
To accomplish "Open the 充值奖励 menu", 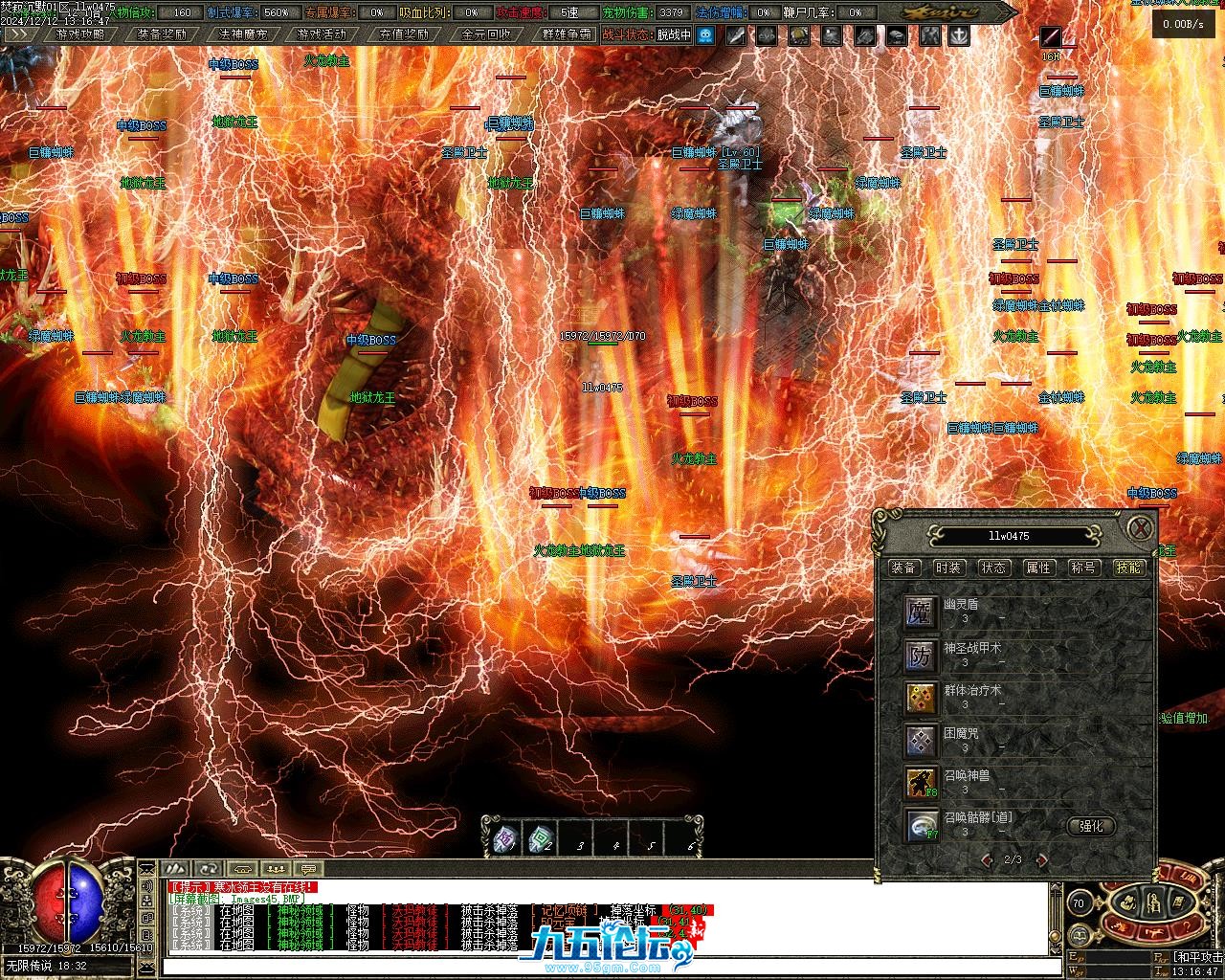I will pyautogui.click(x=403, y=34).
